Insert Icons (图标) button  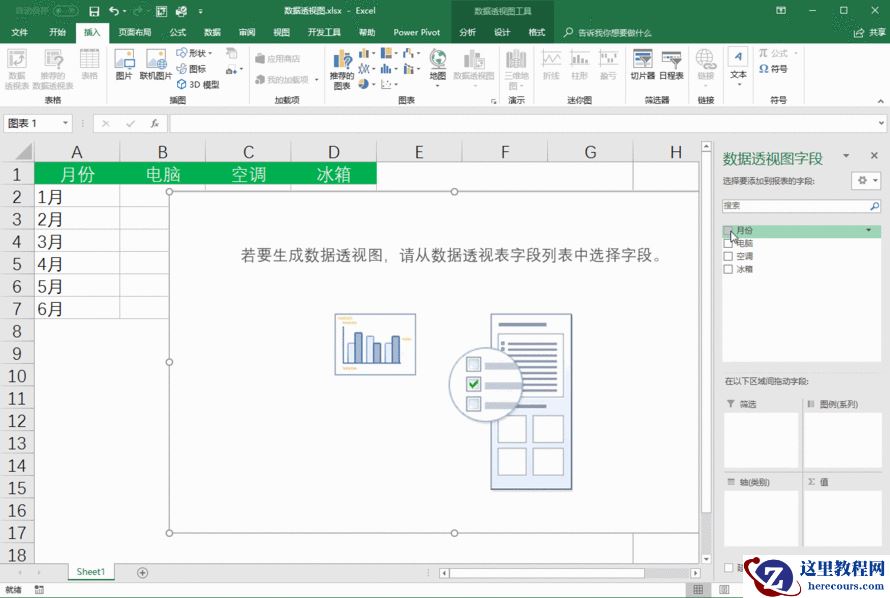pyautogui.click(x=191, y=69)
